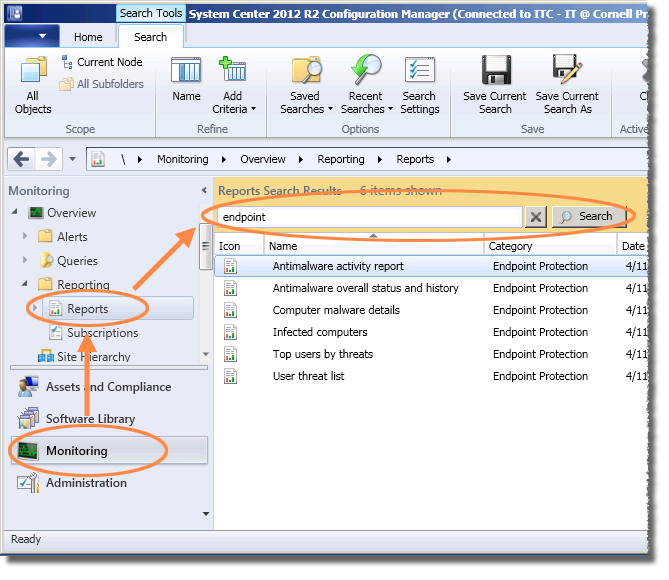669x580 pixels.
Task: Click the Antimalware activity report row icon
Action: tap(230, 266)
